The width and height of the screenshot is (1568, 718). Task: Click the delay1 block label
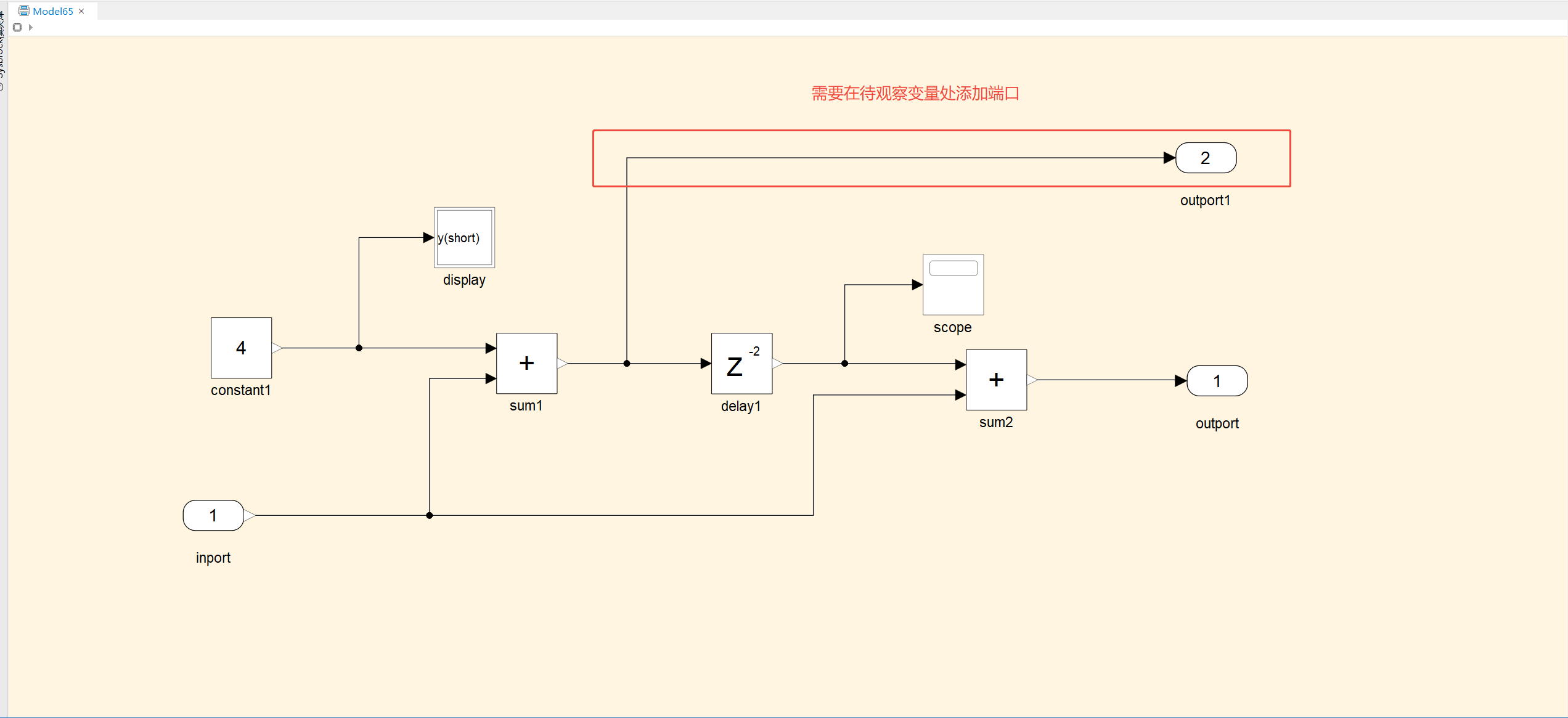pos(741,406)
